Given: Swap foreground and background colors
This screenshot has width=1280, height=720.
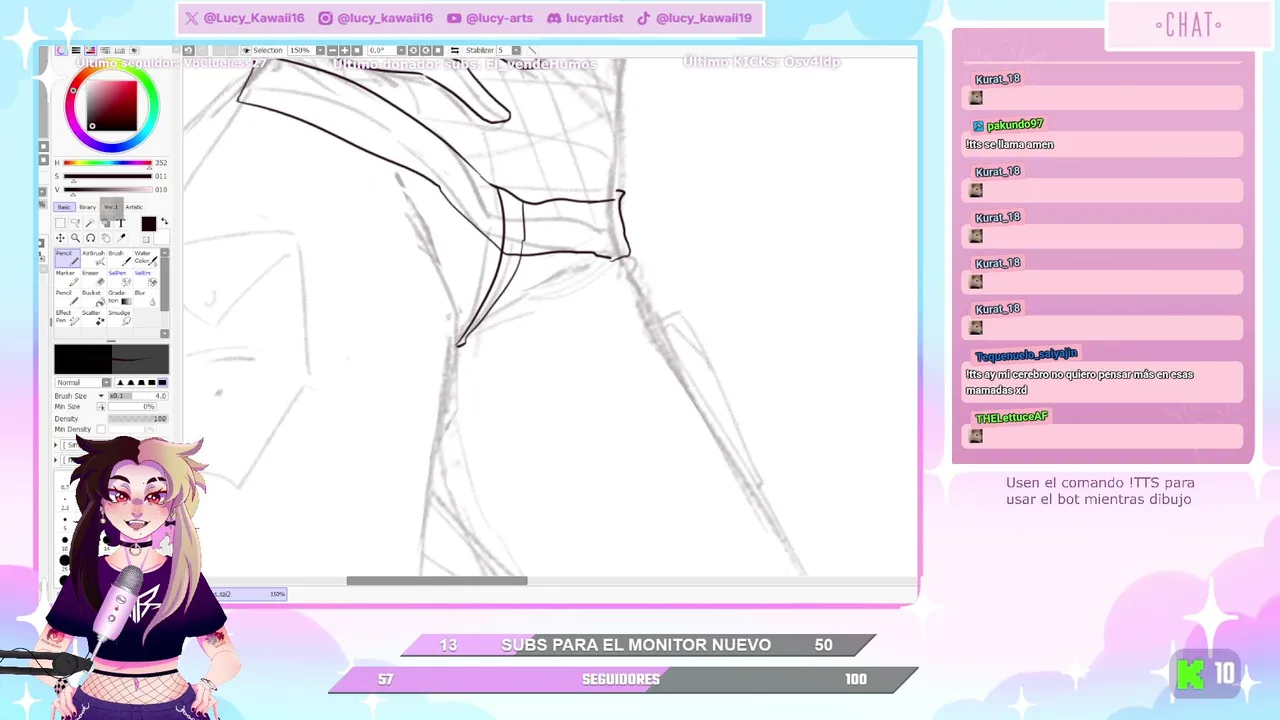Looking at the screenshot, I should [164, 221].
